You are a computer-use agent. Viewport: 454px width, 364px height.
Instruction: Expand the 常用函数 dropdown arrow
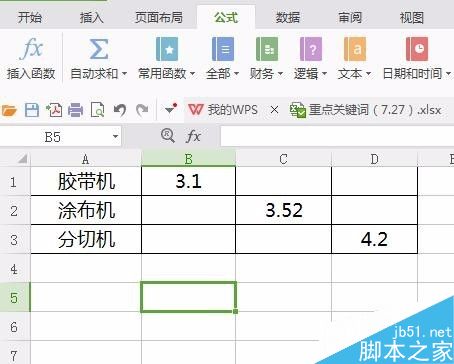click(x=192, y=74)
